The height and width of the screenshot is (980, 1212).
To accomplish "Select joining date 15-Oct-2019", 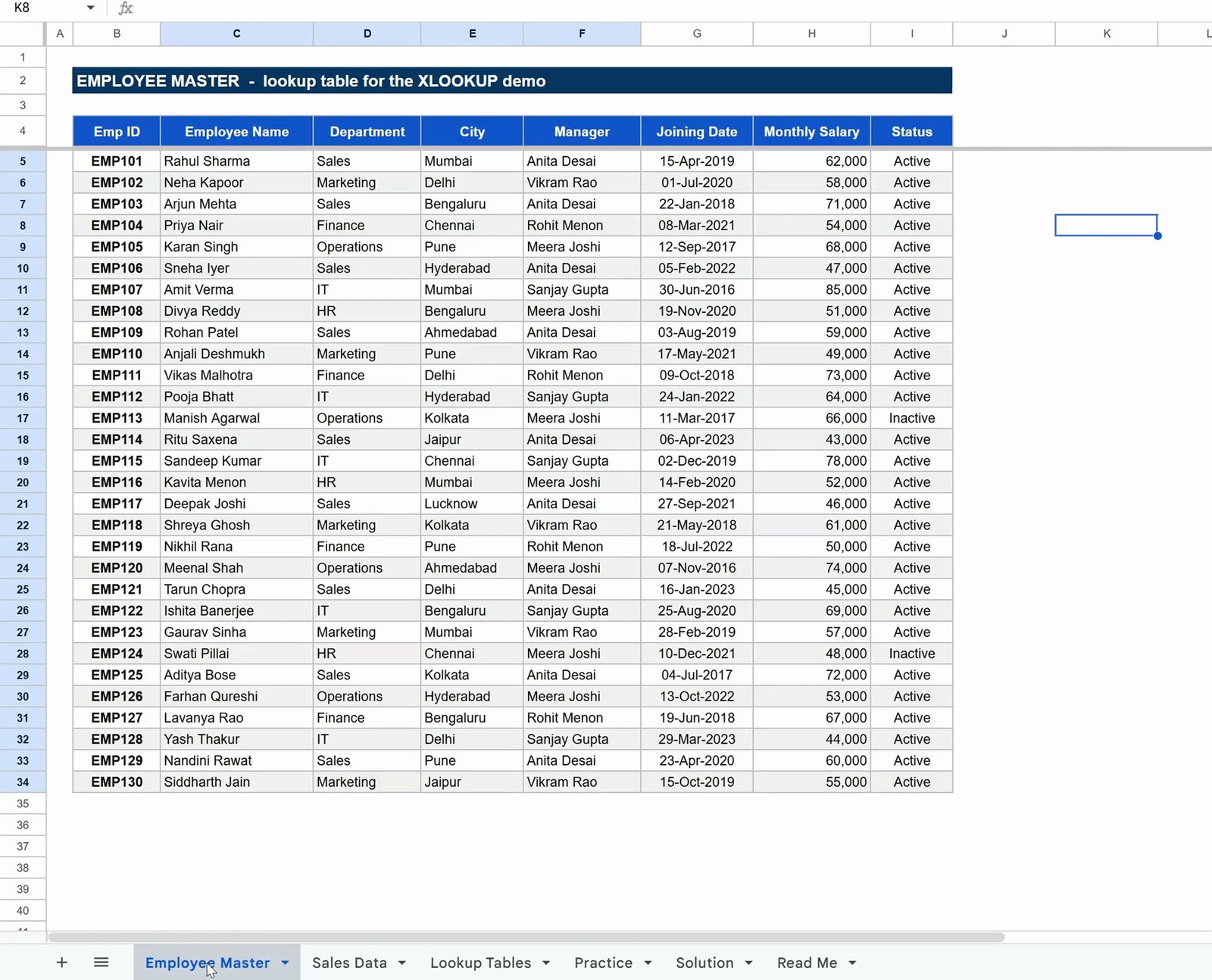I will (697, 782).
